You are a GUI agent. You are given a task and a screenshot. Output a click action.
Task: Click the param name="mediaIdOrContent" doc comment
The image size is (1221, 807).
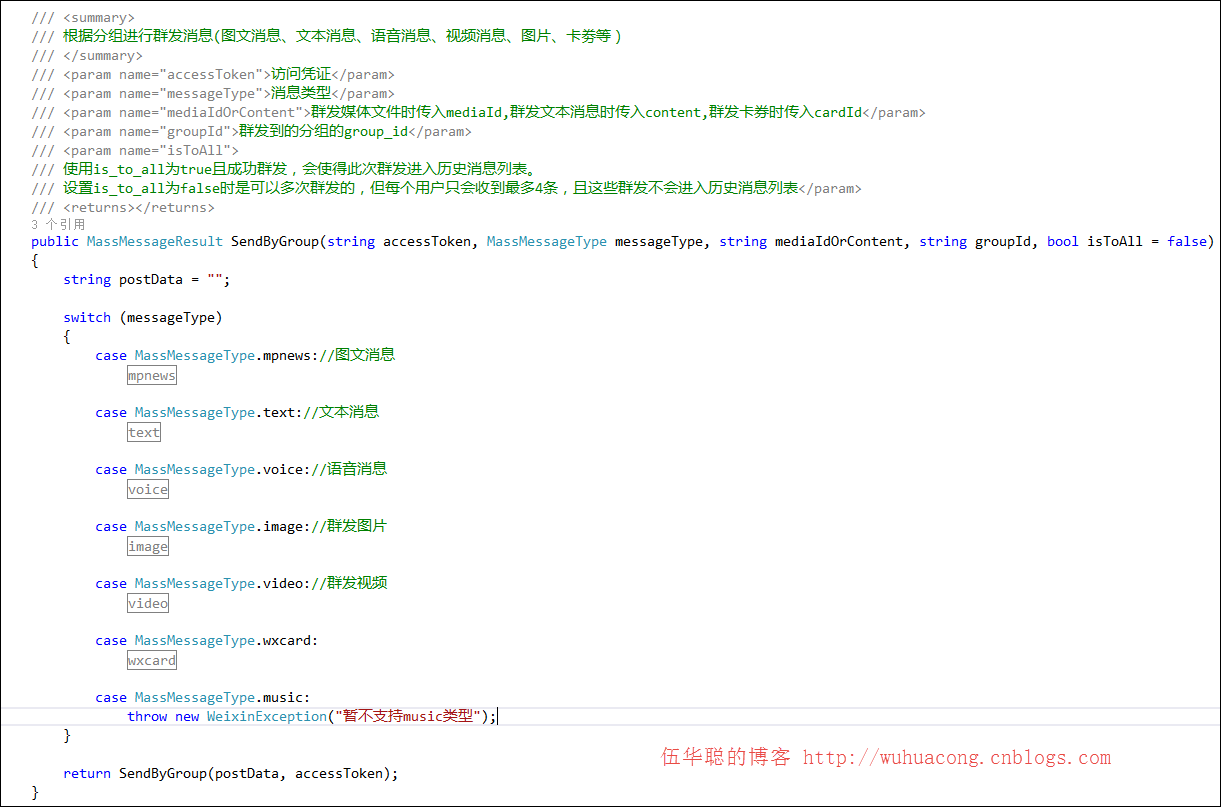[x=479, y=113]
